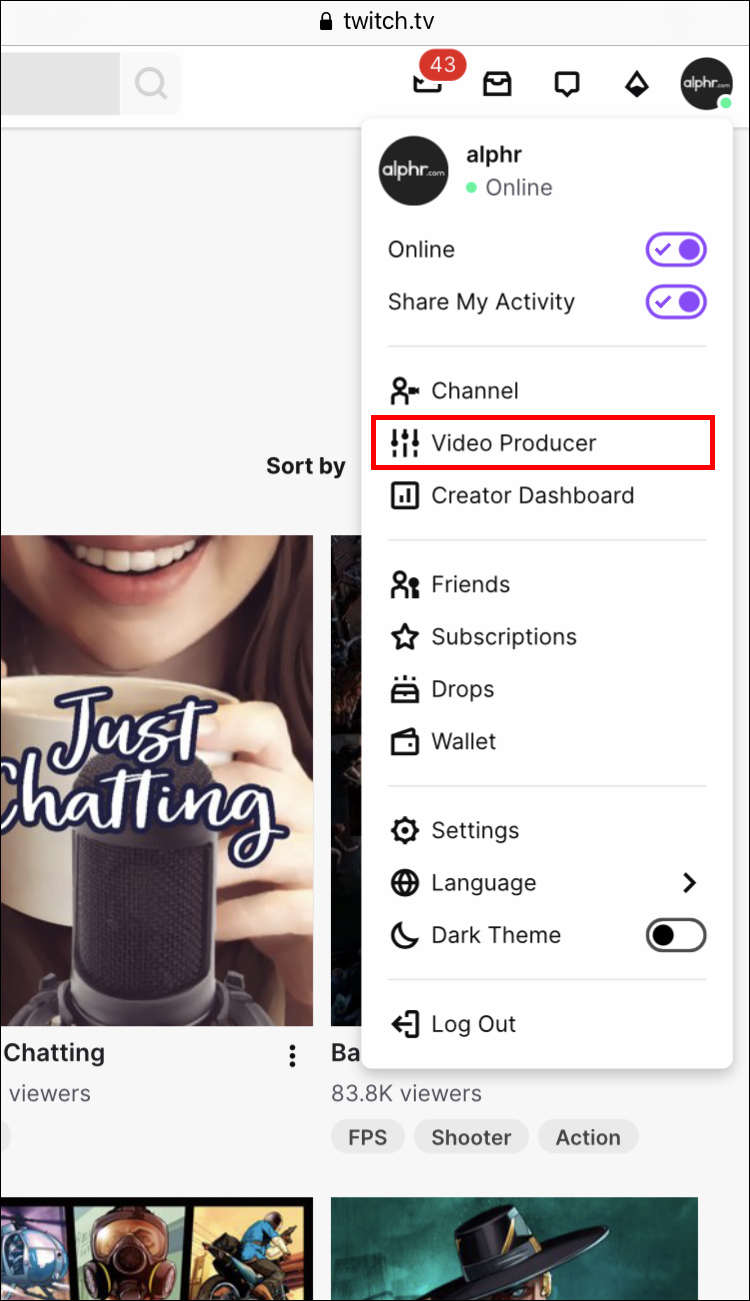Open the Creator Dashboard
This screenshot has width=750, height=1301.
pyautogui.click(x=547, y=495)
